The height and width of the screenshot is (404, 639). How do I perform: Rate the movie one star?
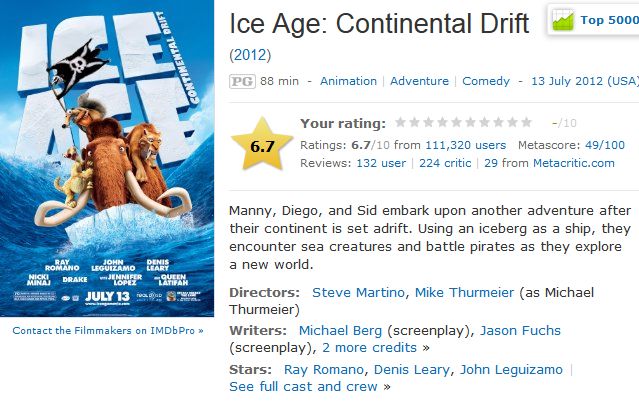pyautogui.click(x=400, y=123)
